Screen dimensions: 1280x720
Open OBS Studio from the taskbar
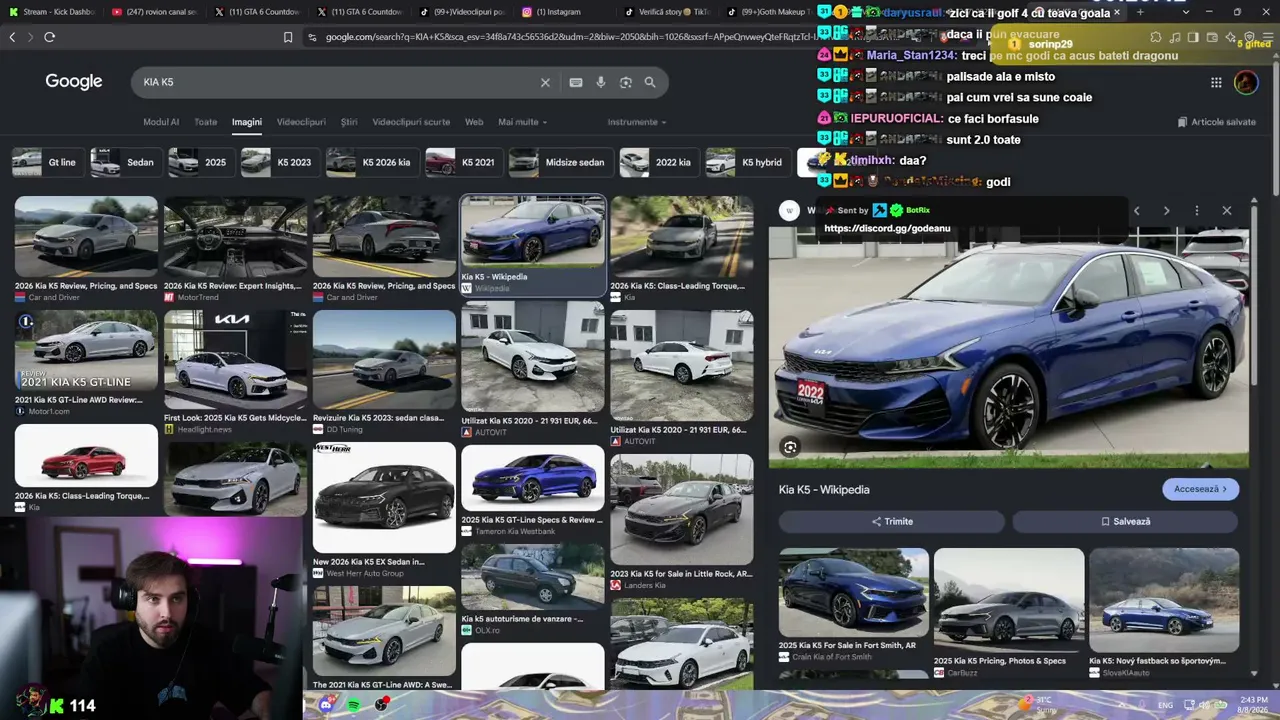tap(383, 705)
